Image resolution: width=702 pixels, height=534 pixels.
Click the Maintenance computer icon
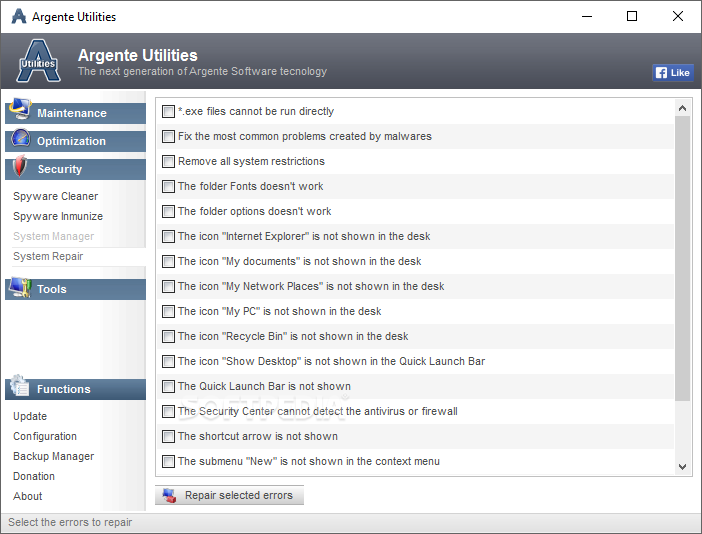[20, 108]
